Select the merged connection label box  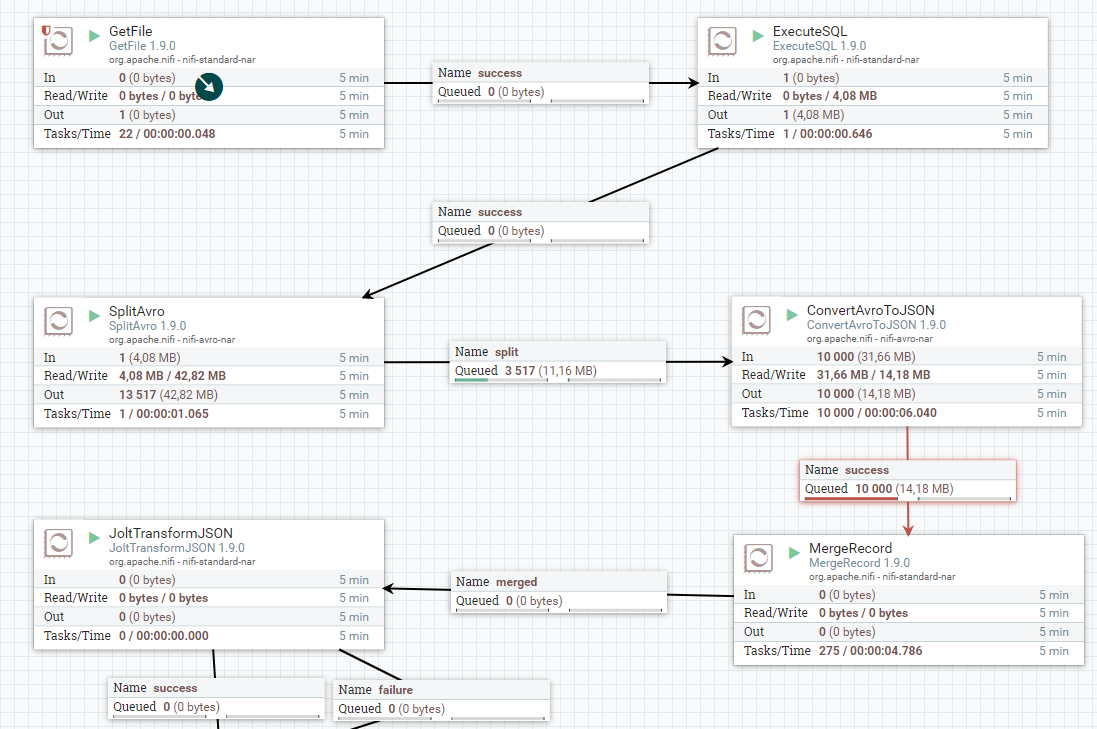tap(559, 591)
